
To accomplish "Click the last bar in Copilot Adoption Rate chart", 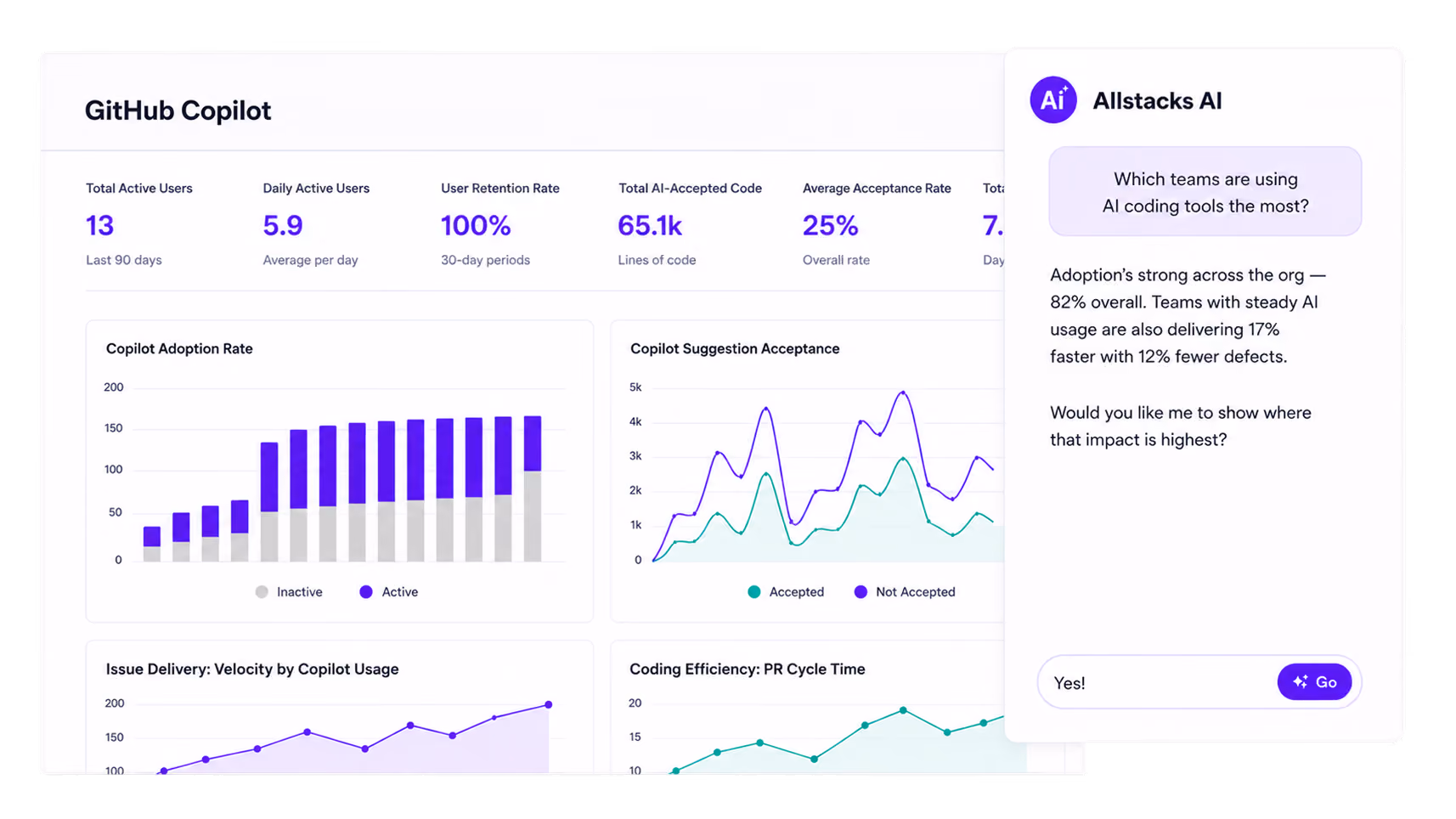I will click(533, 489).
